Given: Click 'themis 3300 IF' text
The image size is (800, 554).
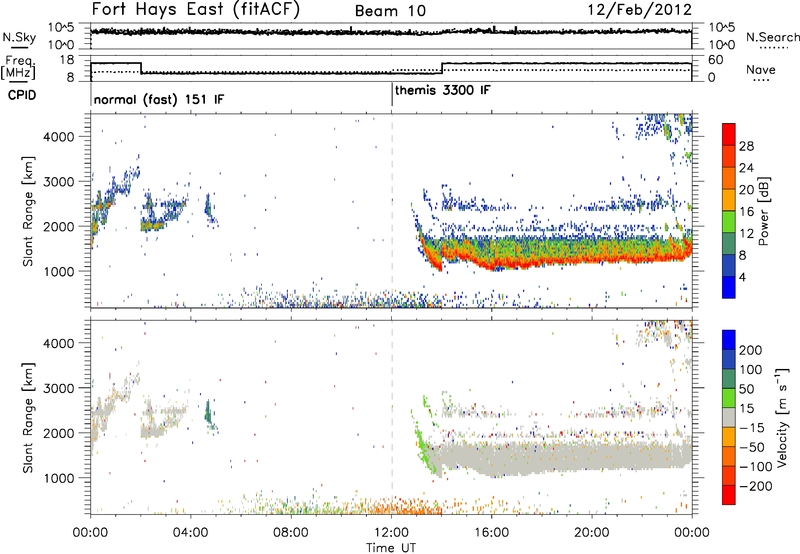Looking at the screenshot, I should (x=442, y=90).
